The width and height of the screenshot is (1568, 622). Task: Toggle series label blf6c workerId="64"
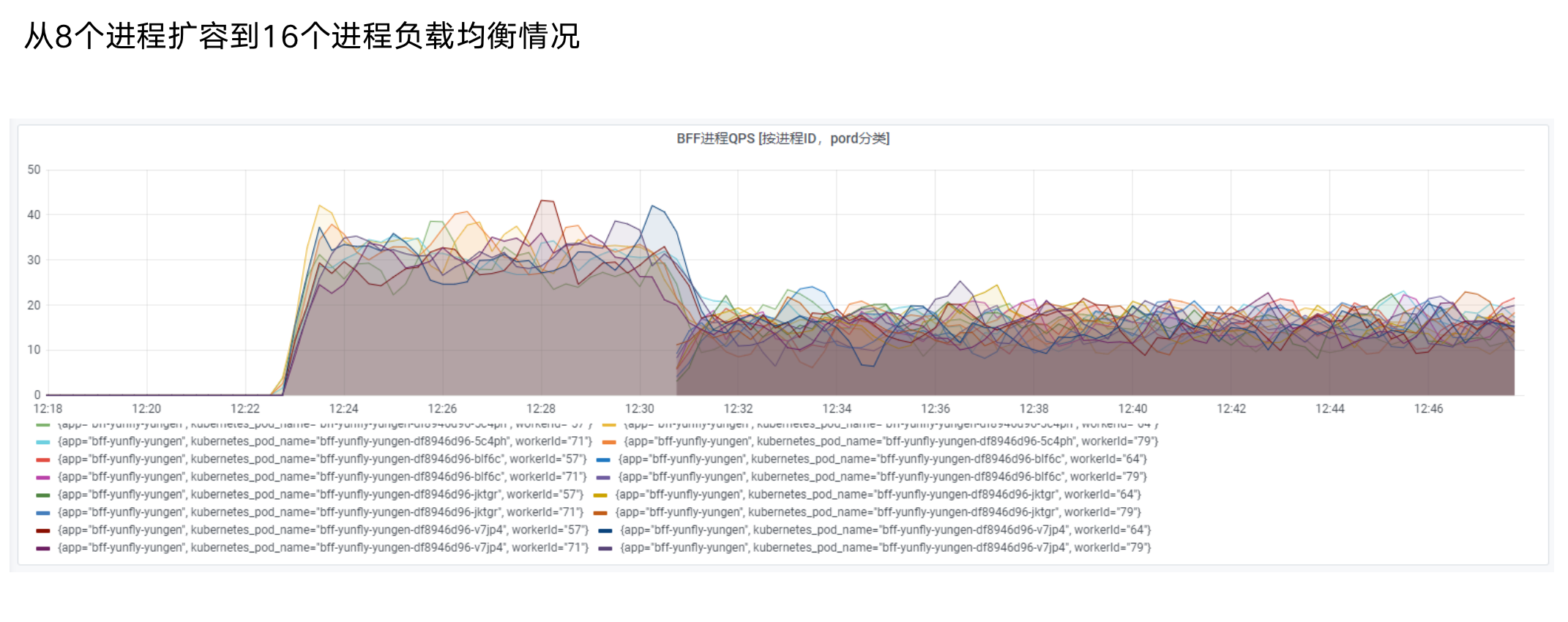883,459
